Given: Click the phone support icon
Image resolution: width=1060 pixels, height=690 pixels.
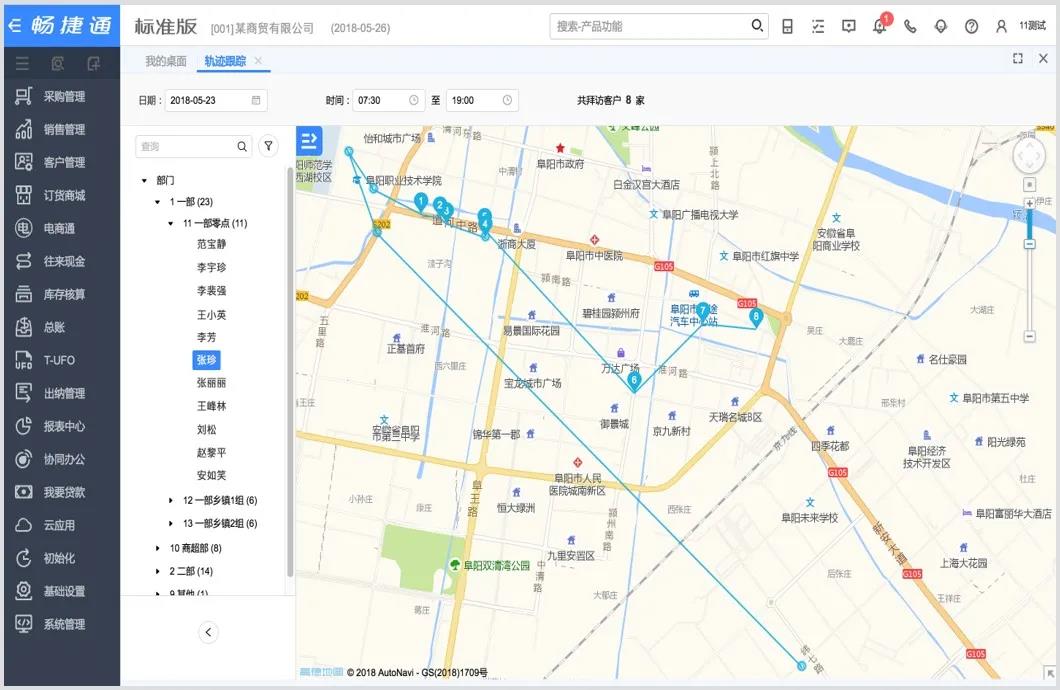Looking at the screenshot, I should 911,26.
